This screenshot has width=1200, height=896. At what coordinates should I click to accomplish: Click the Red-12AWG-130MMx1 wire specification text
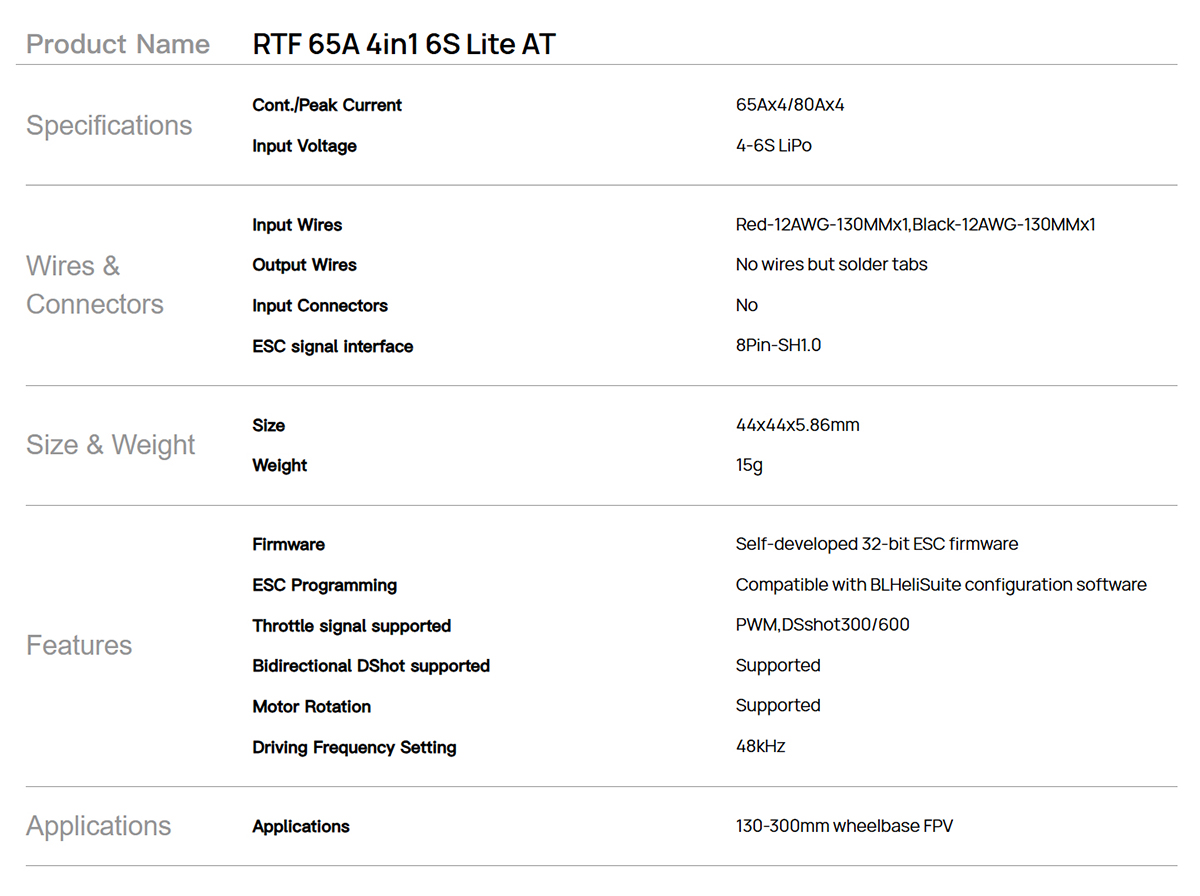(822, 225)
